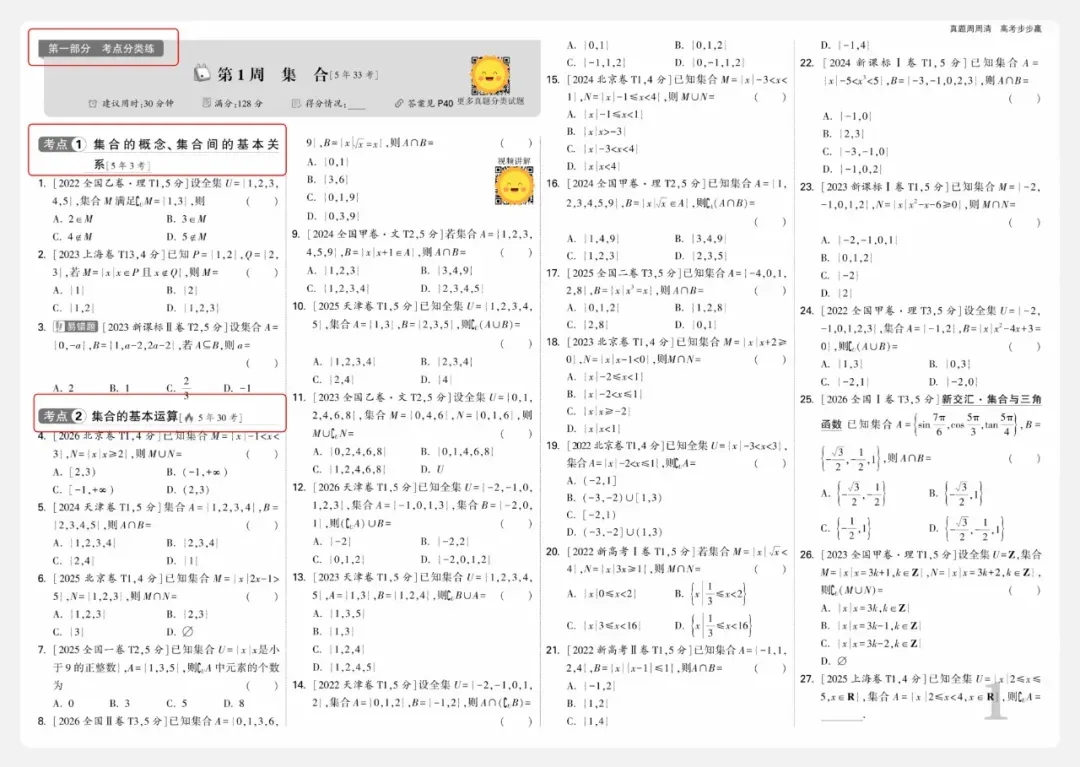Select the "第一部分 考点分类练" banner
The width and height of the screenshot is (1080, 767).
101,48
